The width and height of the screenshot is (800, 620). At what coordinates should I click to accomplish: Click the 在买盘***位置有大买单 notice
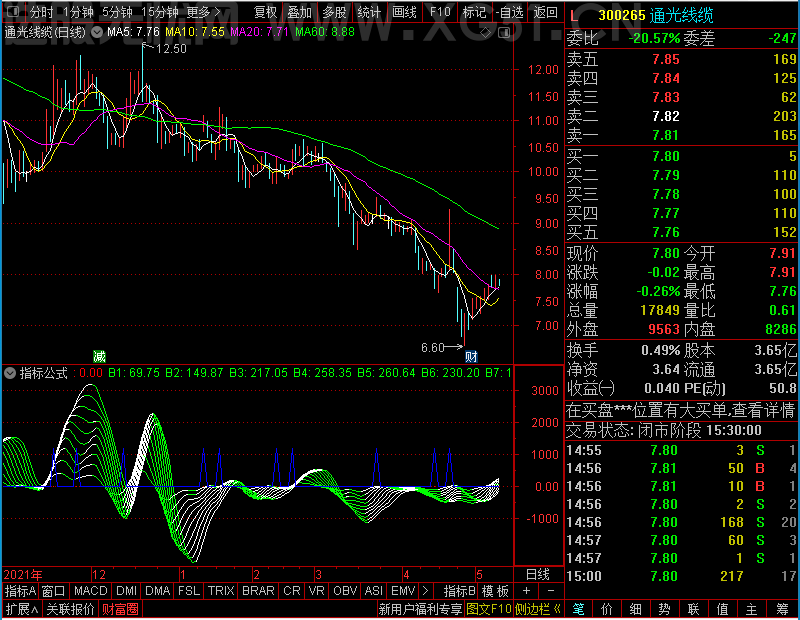[x=681, y=410]
